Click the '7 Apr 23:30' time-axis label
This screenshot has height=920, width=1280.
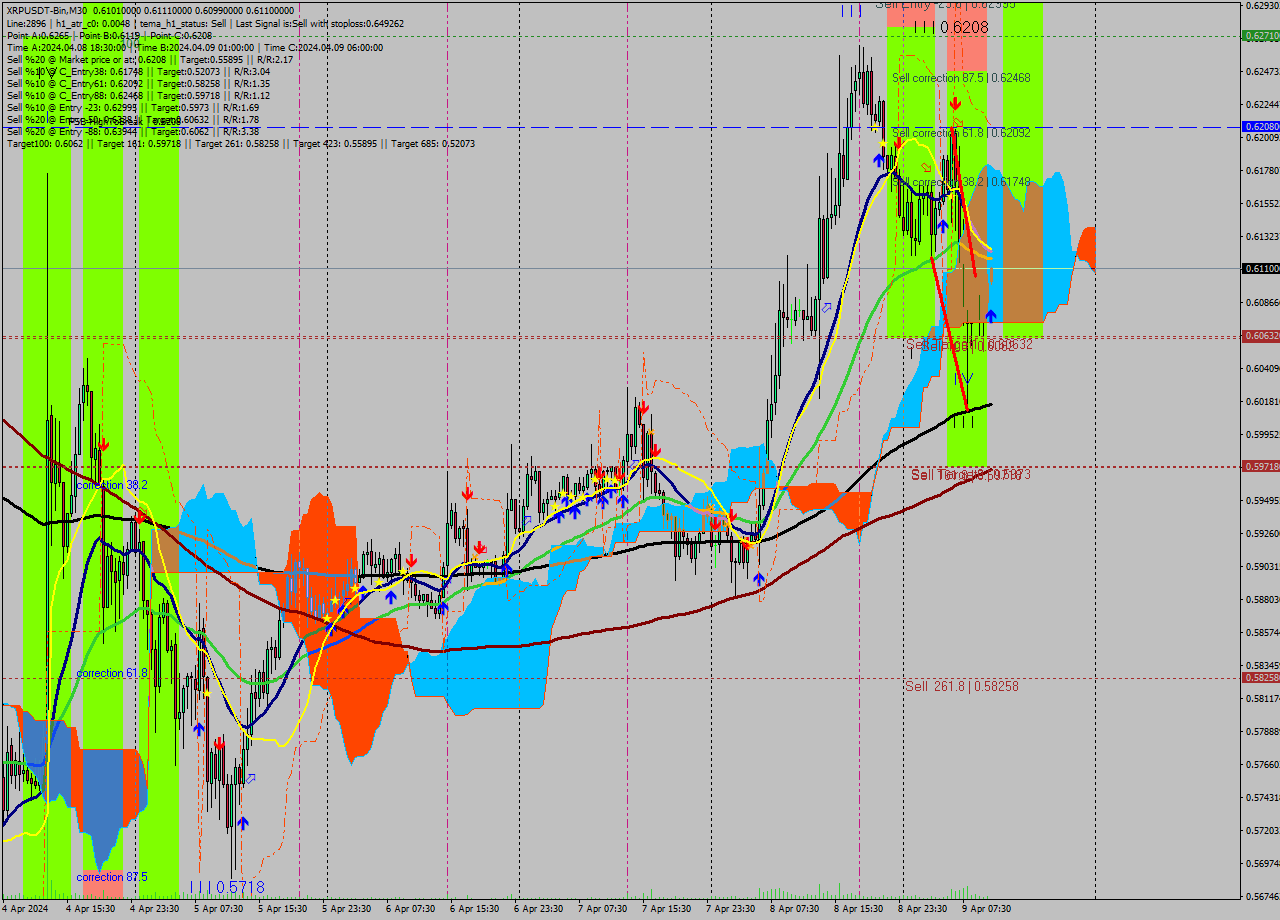coord(730,909)
